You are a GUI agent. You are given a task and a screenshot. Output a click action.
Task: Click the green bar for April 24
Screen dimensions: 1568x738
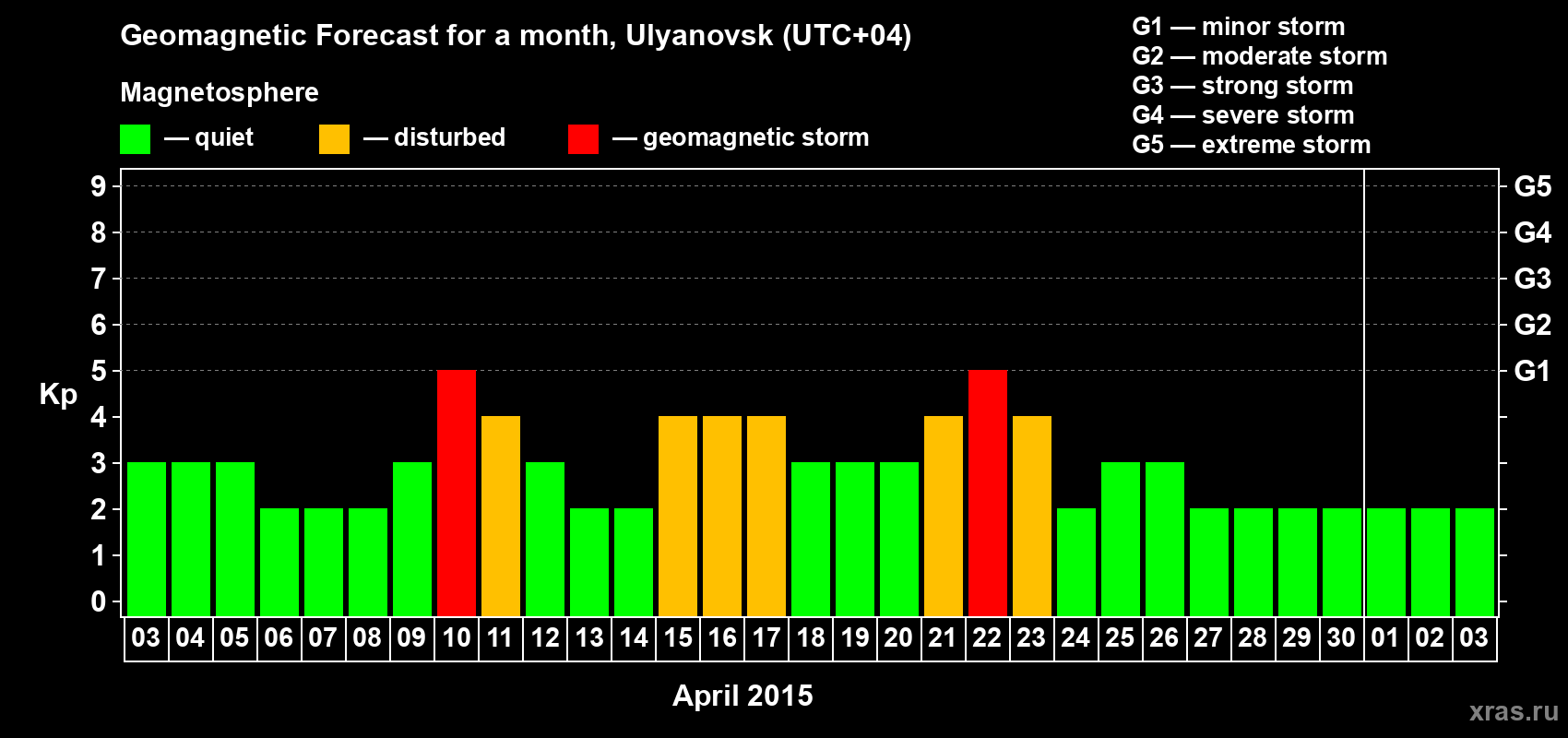point(1076,562)
